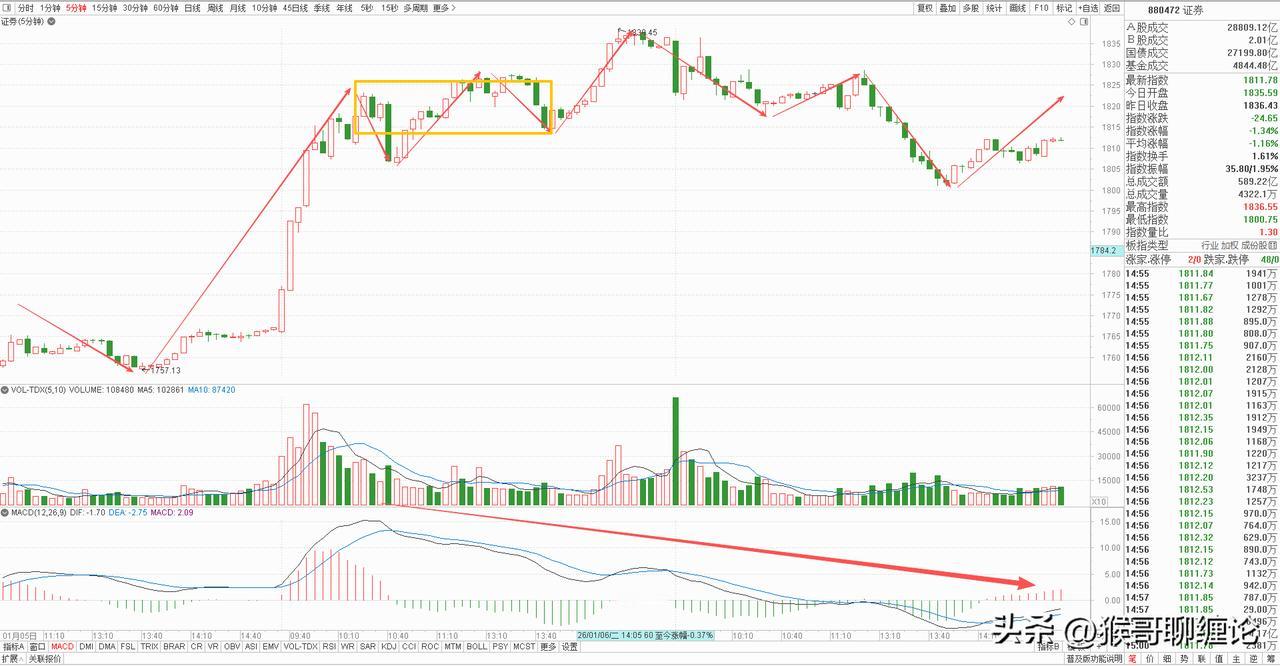Expand the 扩展 panel arrow
1280x666 pixels.
12,659
